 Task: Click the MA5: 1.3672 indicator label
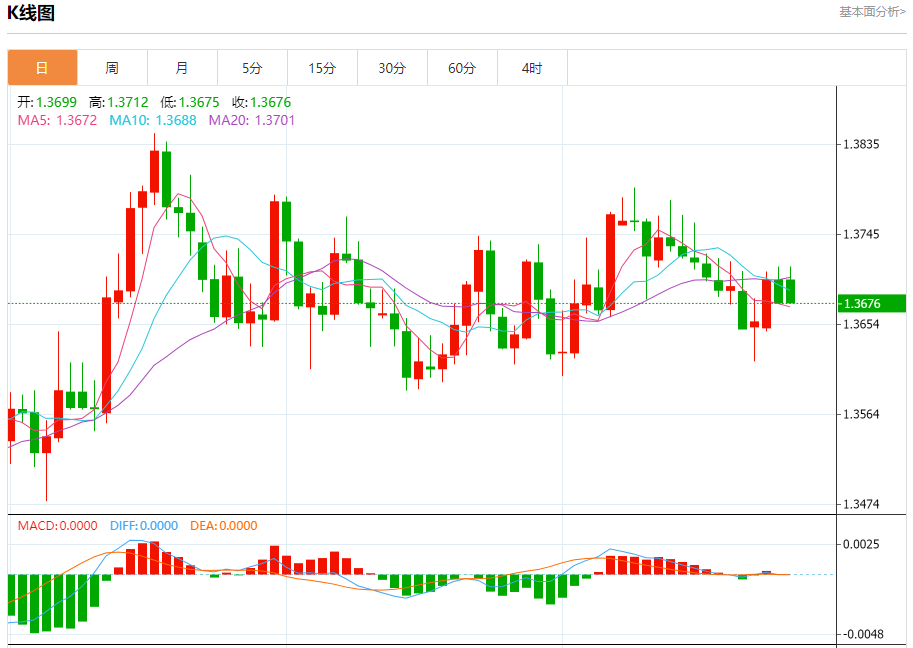pos(57,121)
